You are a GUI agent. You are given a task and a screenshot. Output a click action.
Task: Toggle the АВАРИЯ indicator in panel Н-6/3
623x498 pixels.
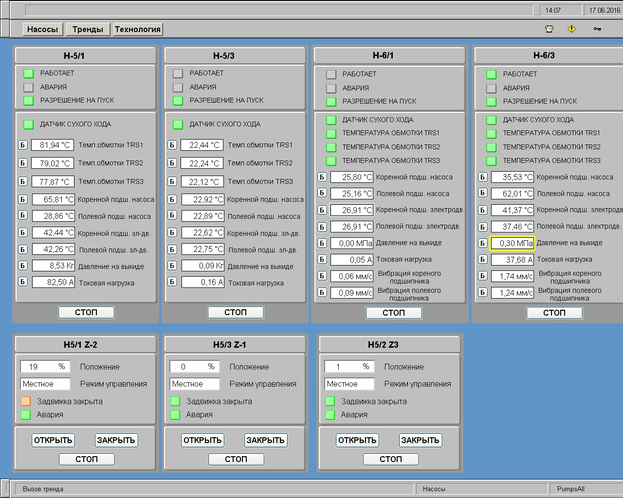pos(491,88)
